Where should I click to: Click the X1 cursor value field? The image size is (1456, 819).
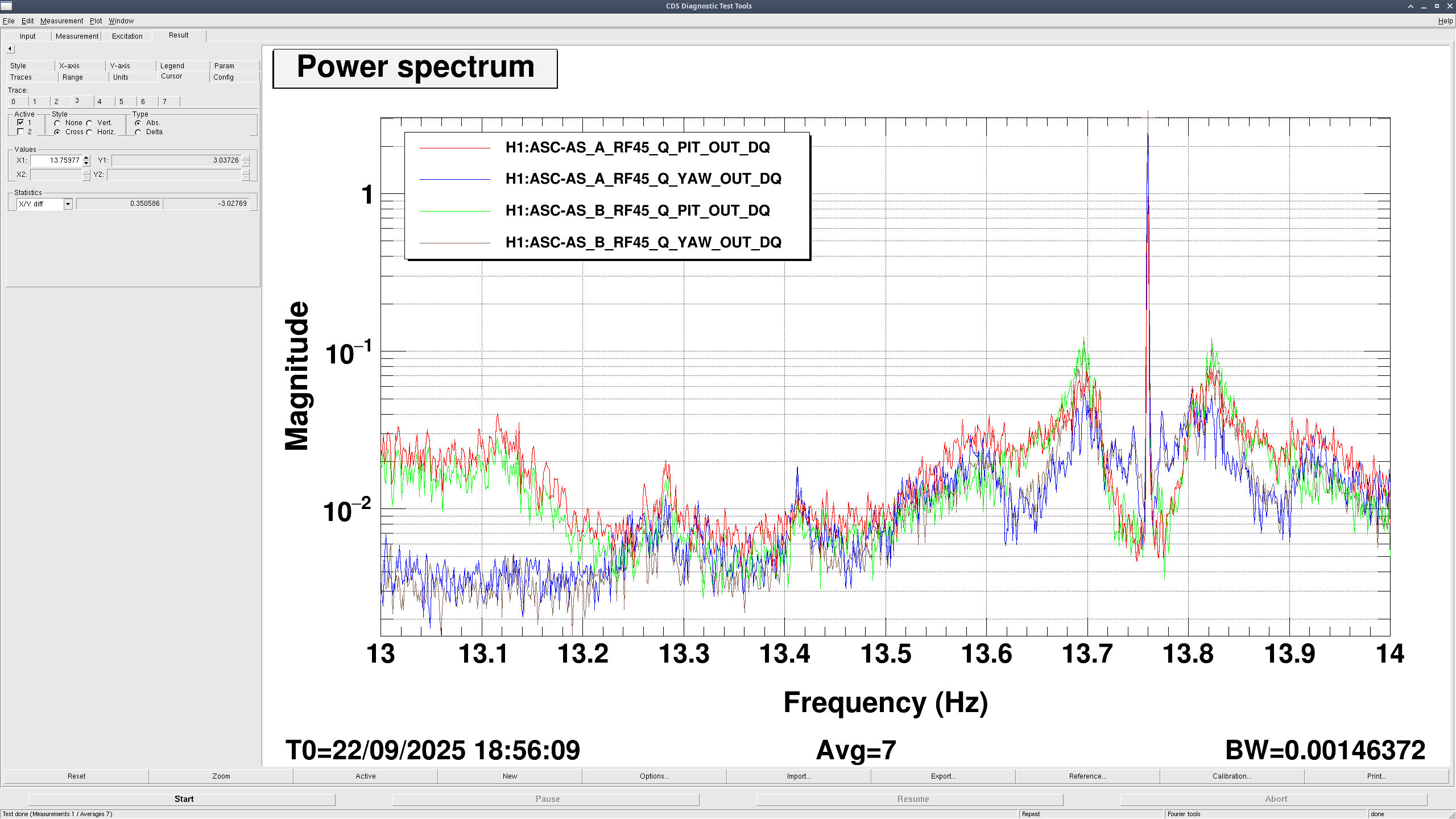click(57, 160)
